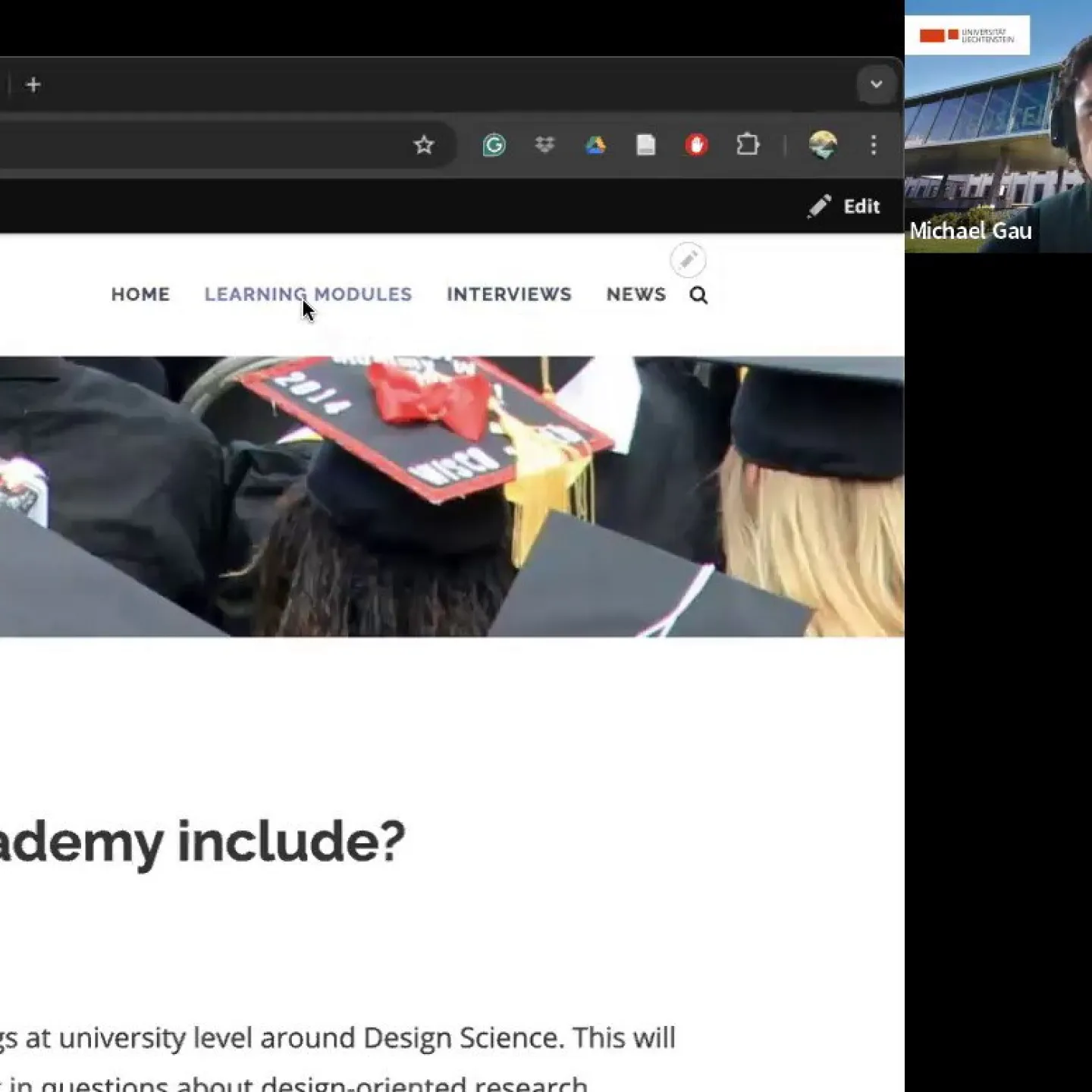This screenshot has width=1092, height=1092.
Task: Open the Dropbox extension
Action: tap(545, 144)
